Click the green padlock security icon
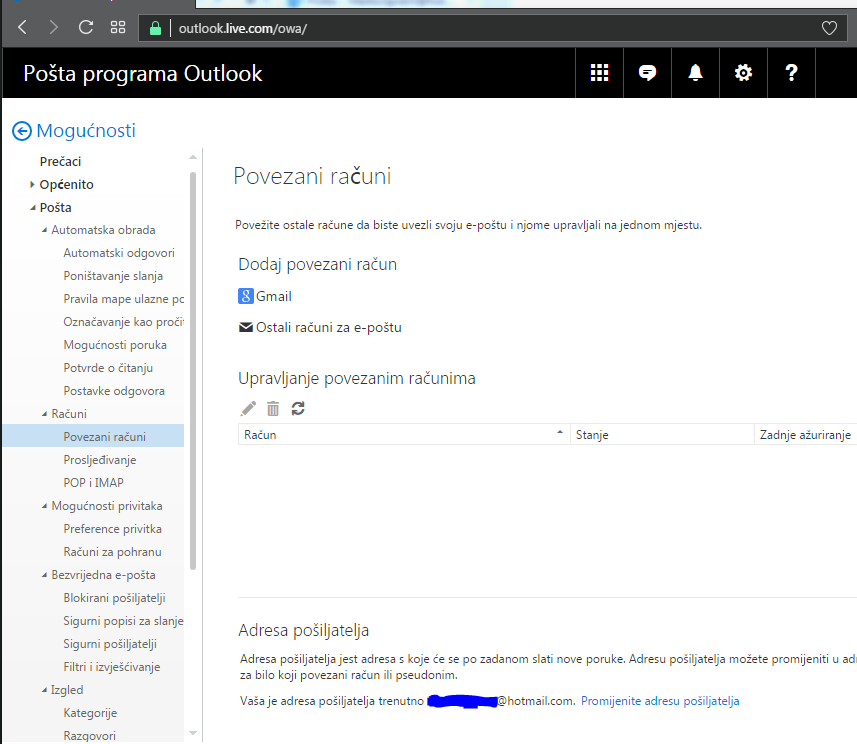The width and height of the screenshot is (857, 744). (155, 28)
